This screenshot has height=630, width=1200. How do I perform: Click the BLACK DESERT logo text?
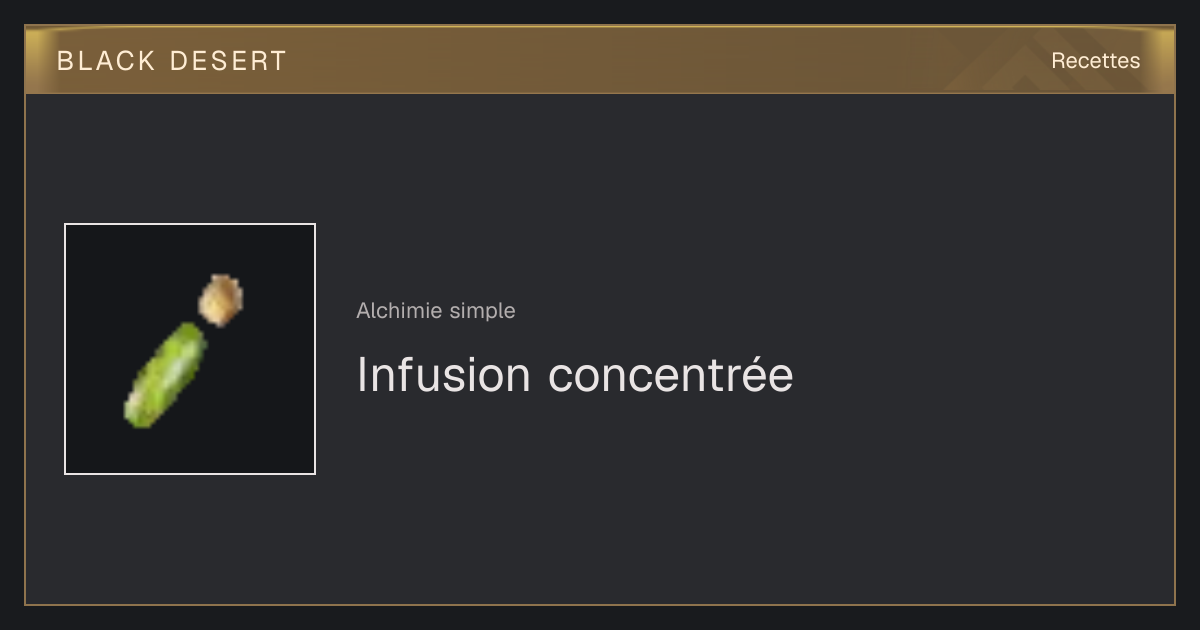tap(172, 61)
